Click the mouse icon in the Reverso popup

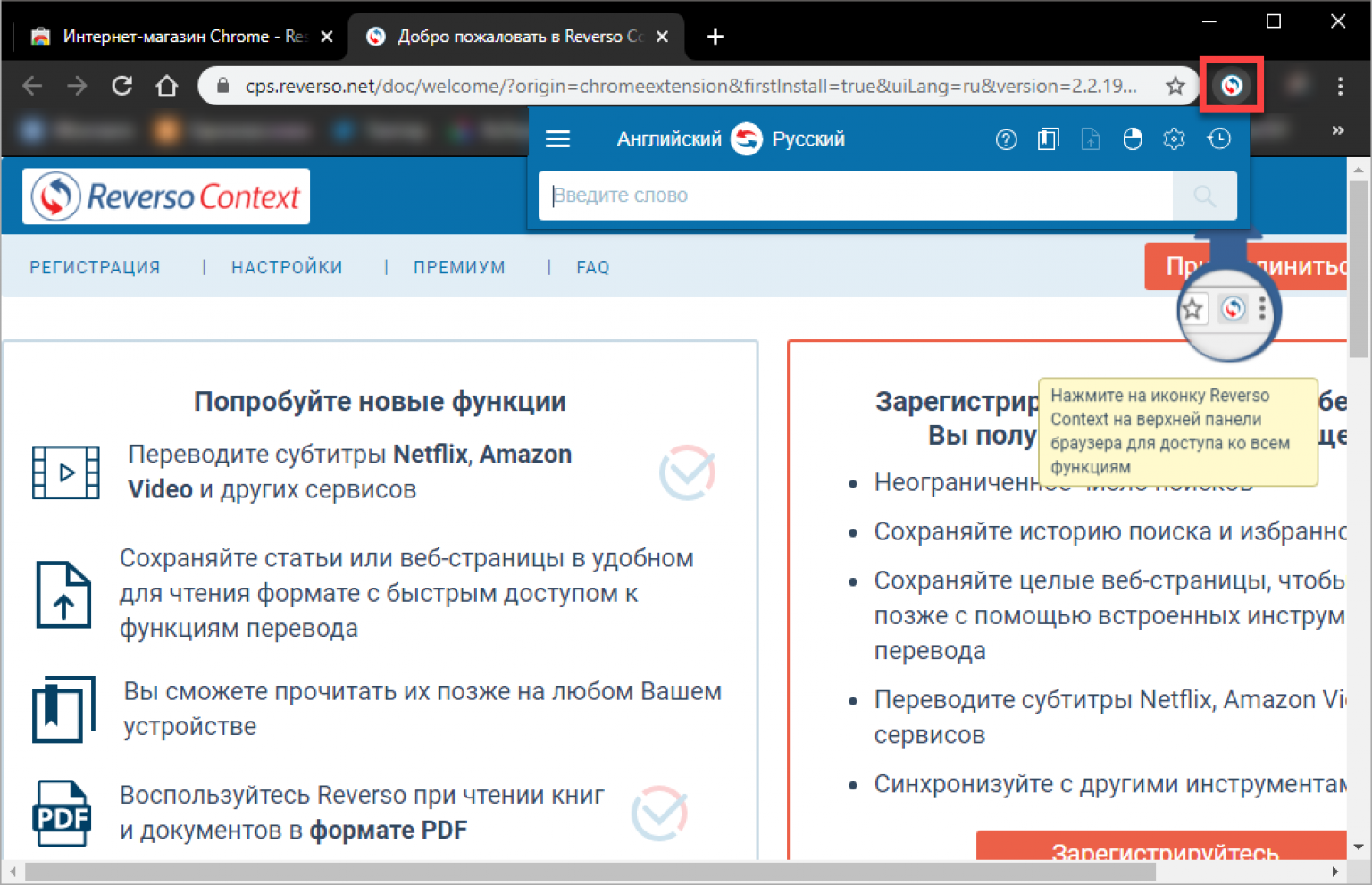[x=1132, y=139]
